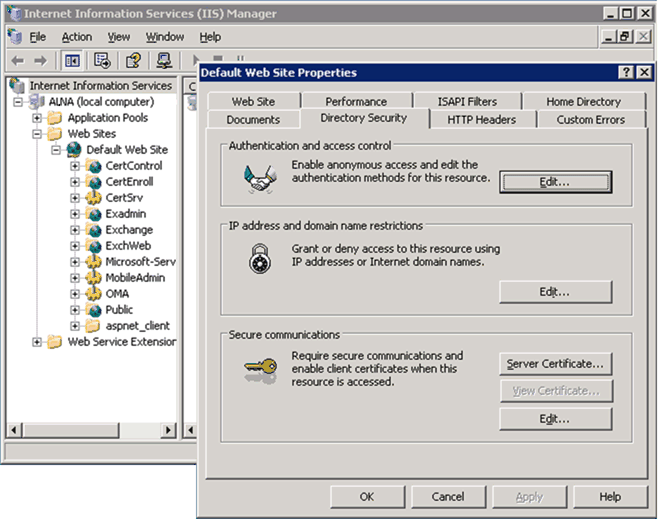Open the File menu
This screenshot has height=519, width=658.
[37, 37]
